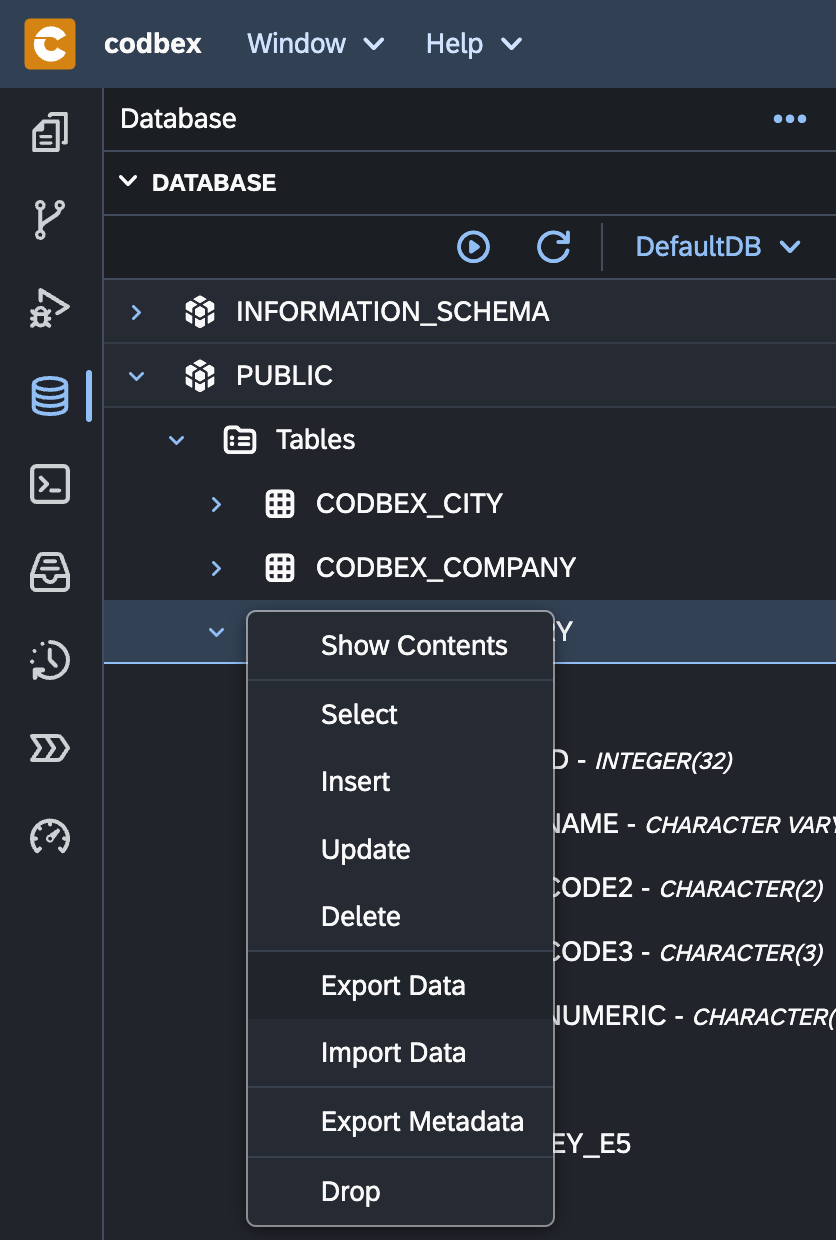
Task: Open the Terminal perspective icon
Action: pyautogui.click(x=50, y=484)
